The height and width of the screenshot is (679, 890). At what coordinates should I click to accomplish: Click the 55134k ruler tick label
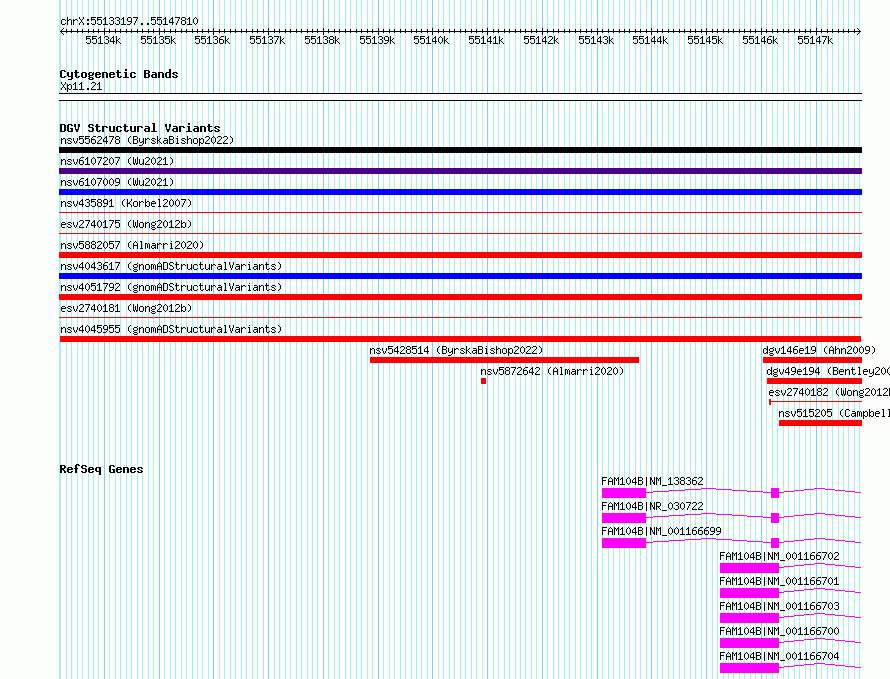click(x=103, y=40)
